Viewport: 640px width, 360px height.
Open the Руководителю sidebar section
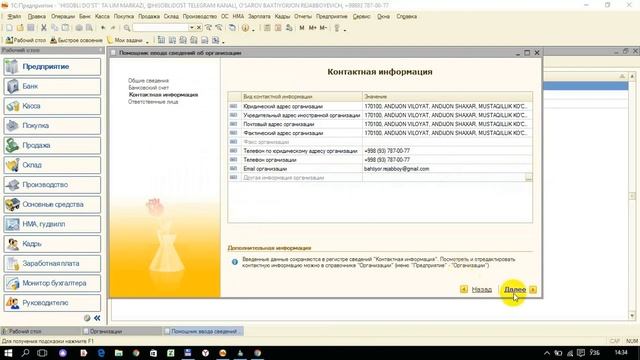52,303
